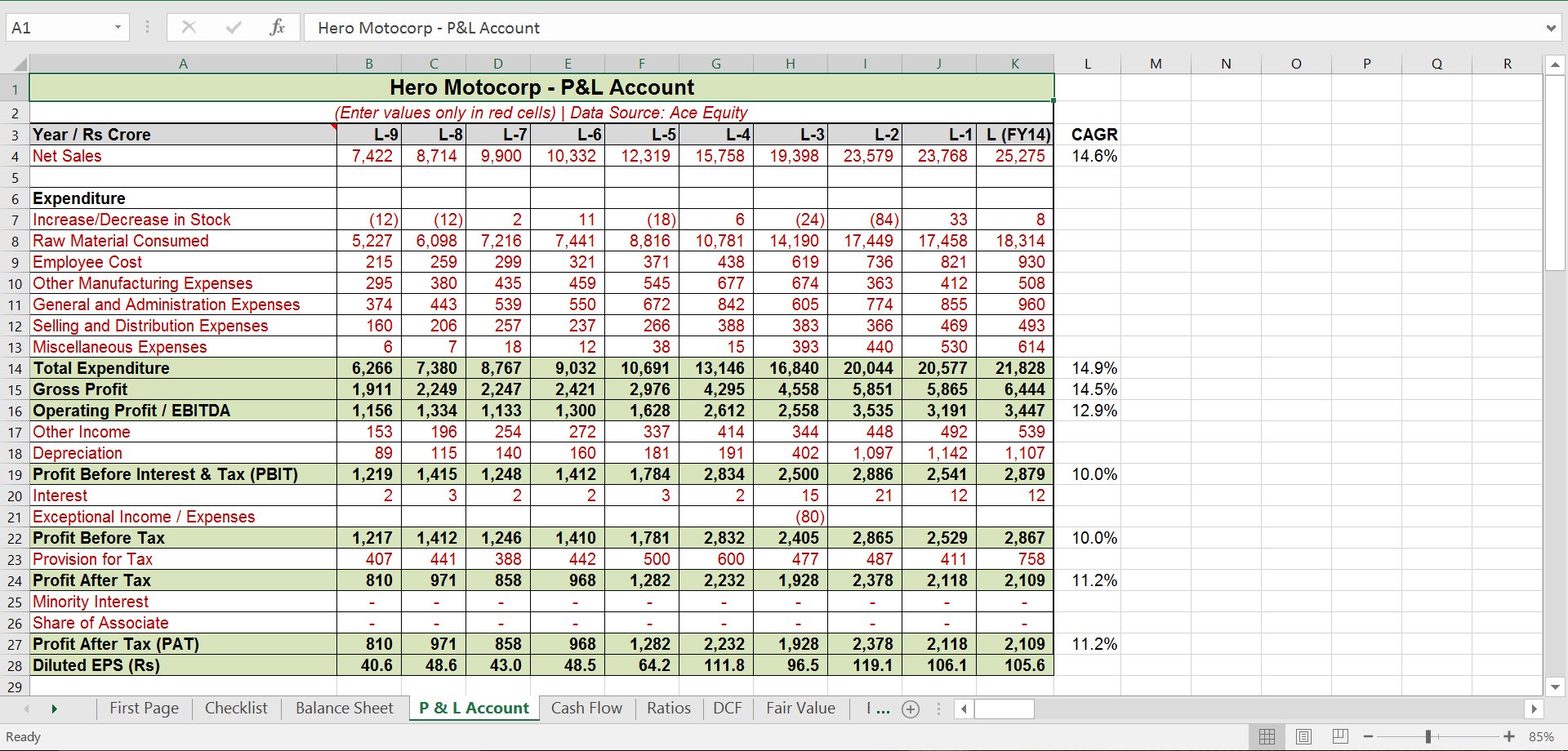Click Employee Cost value 930
Image resolution: width=1568 pixels, height=751 pixels.
tap(1015, 262)
